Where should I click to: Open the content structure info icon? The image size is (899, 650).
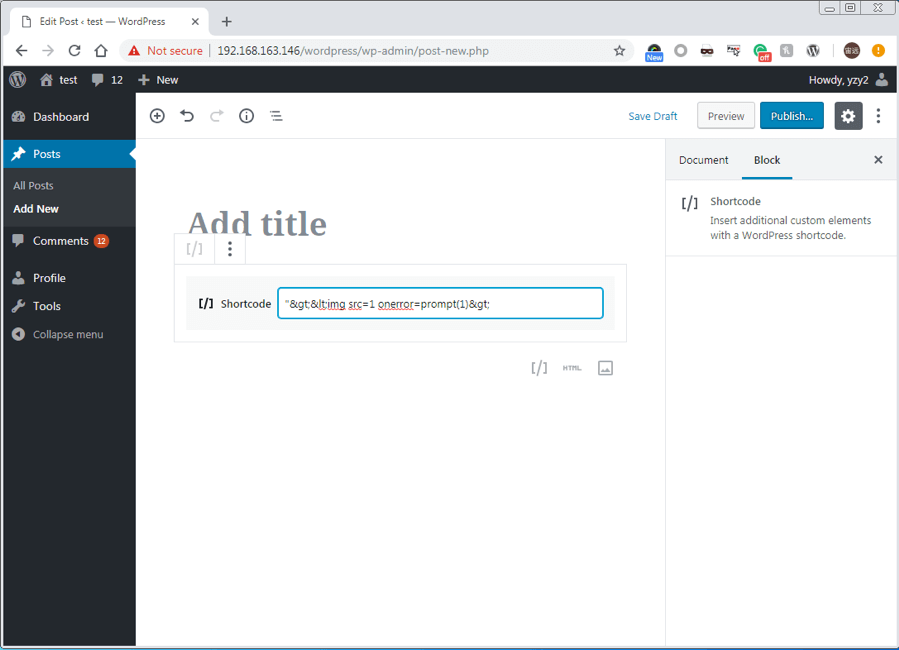pyautogui.click(x=246, y=116)
